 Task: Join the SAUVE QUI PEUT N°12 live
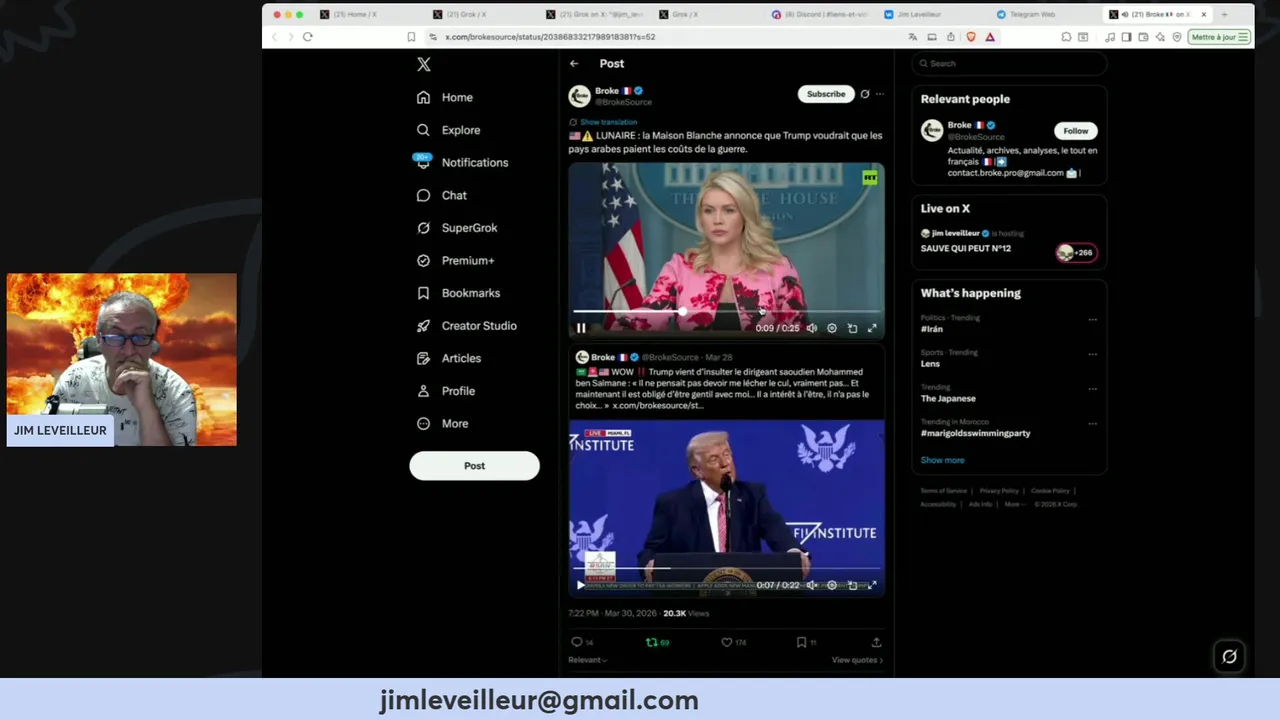point(966,248)
